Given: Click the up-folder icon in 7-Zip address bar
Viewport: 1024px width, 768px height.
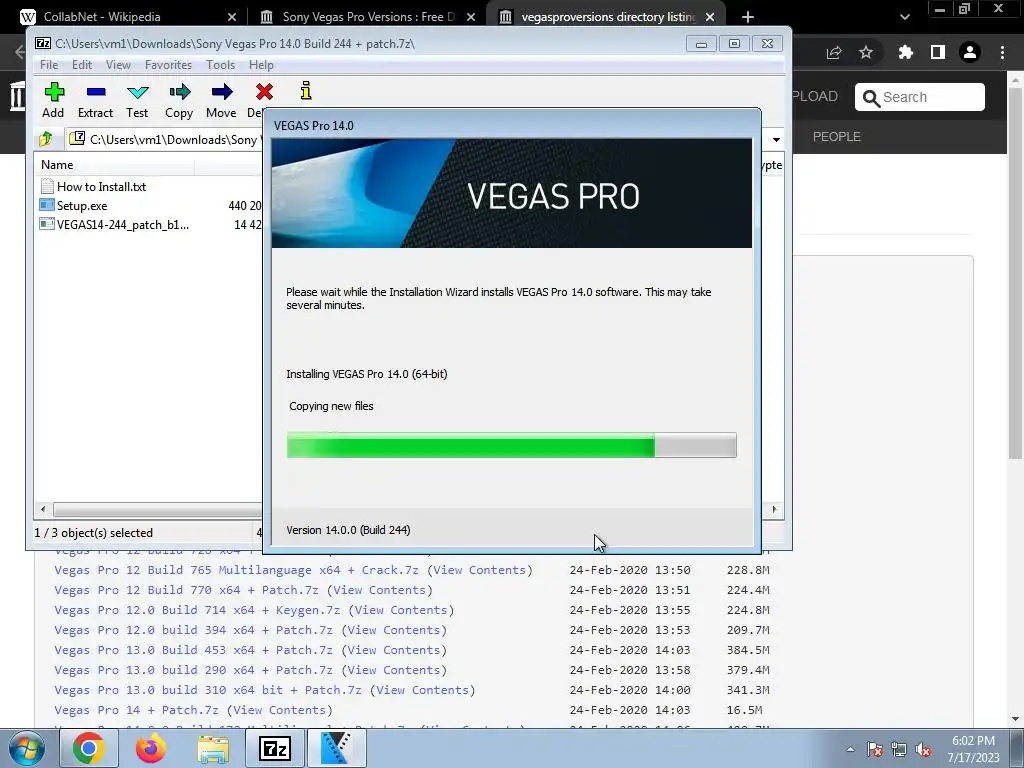Looking at the screenshot, I should pos(46,138).
